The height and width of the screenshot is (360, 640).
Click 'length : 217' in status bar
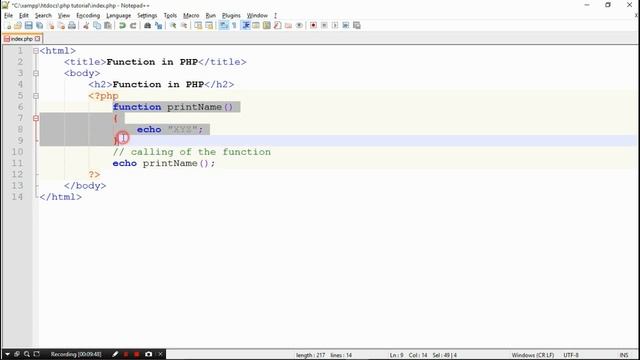[x=311, y=355]
